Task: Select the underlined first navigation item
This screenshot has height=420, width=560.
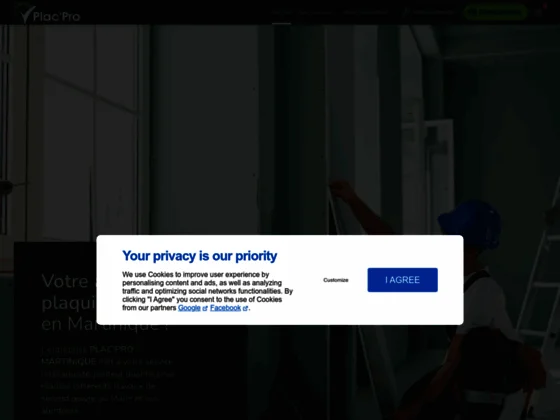Action: [281, 12]
